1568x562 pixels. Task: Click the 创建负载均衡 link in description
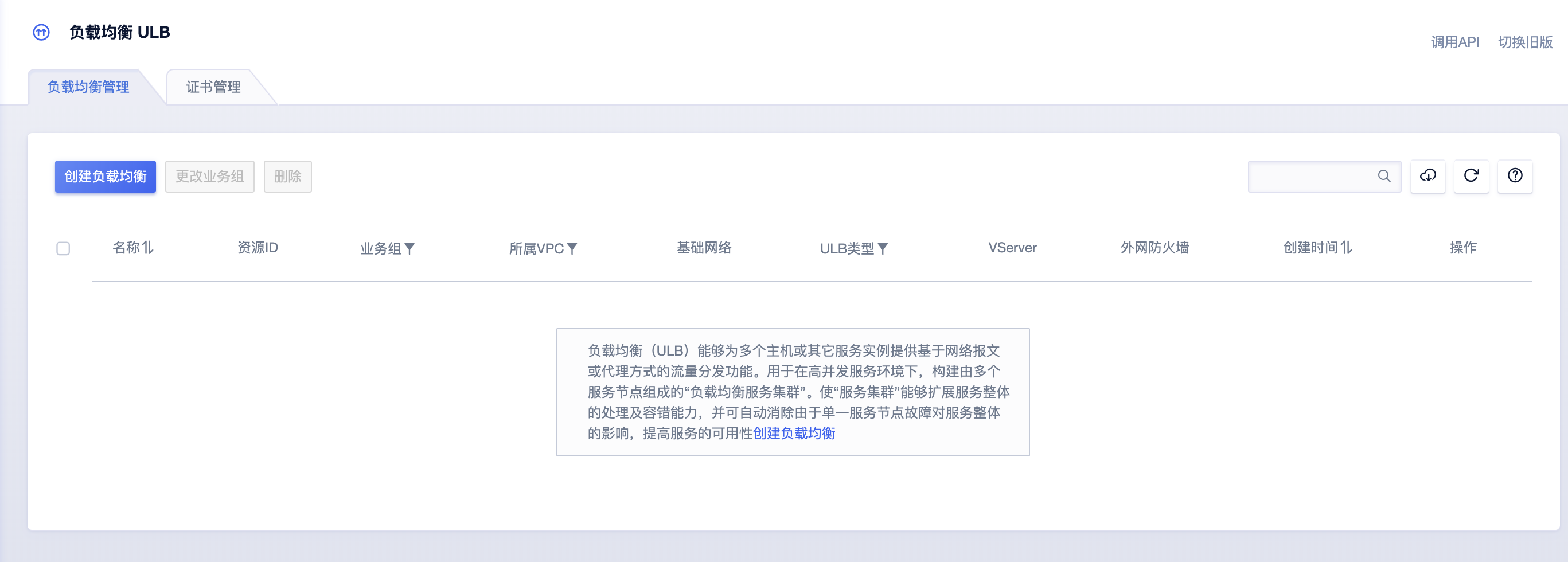pyautogui.click(x=794, y=433)
